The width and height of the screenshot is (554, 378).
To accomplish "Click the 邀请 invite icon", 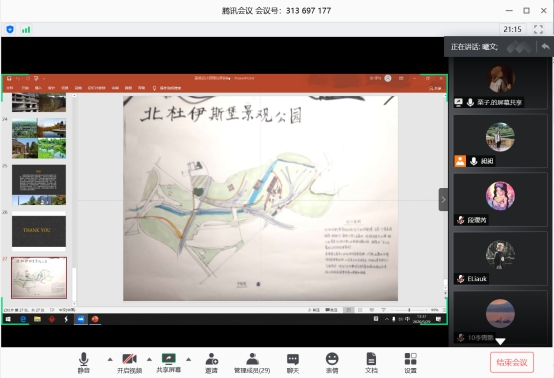I will click(x=211, y=363).
